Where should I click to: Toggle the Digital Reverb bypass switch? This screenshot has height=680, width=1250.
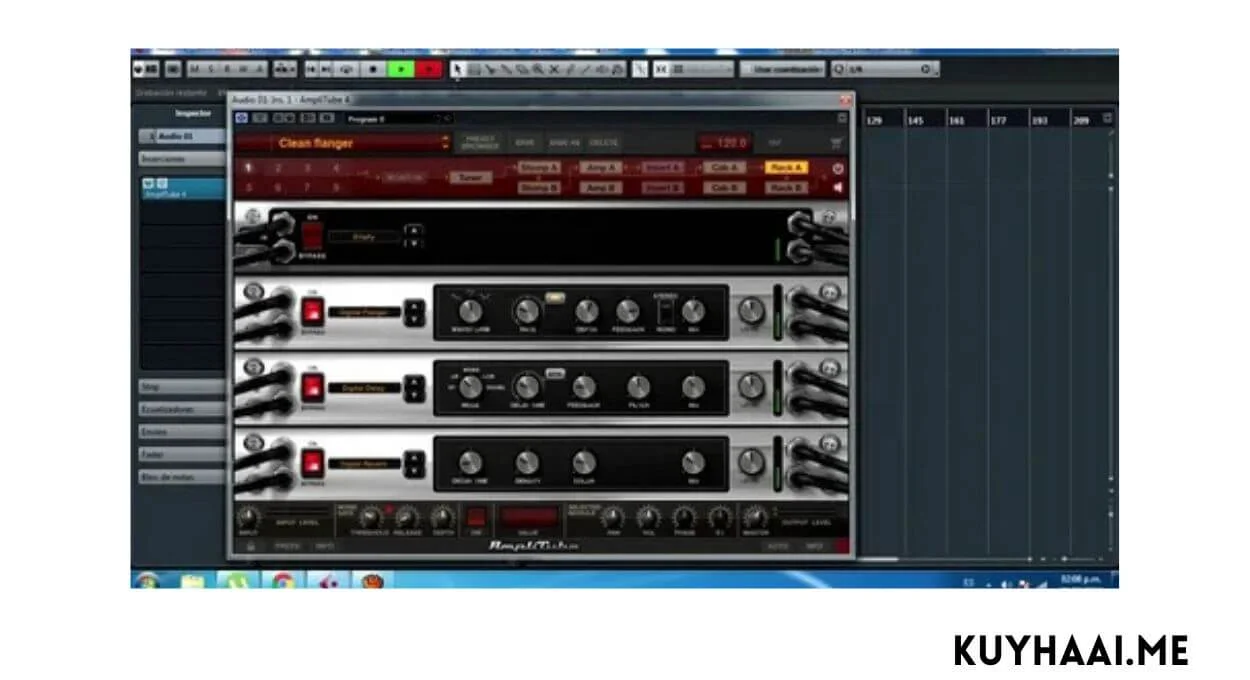point(313,462)
